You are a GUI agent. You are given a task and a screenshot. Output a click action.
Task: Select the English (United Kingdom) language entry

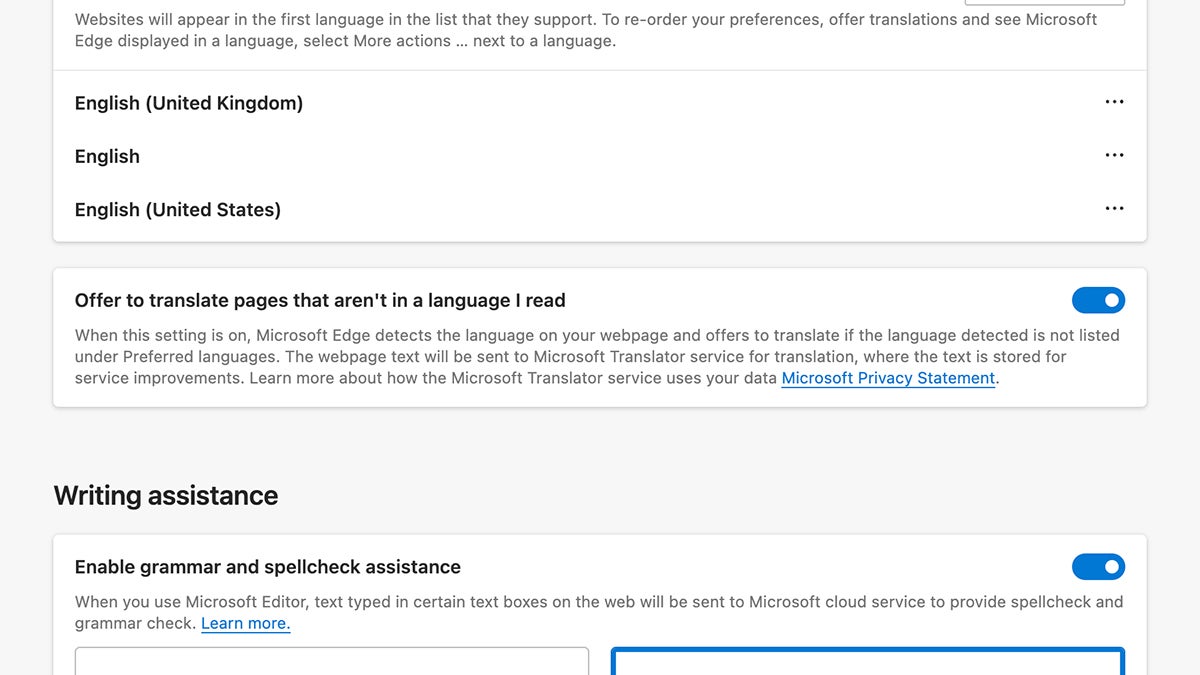click(x=188, y=102)
